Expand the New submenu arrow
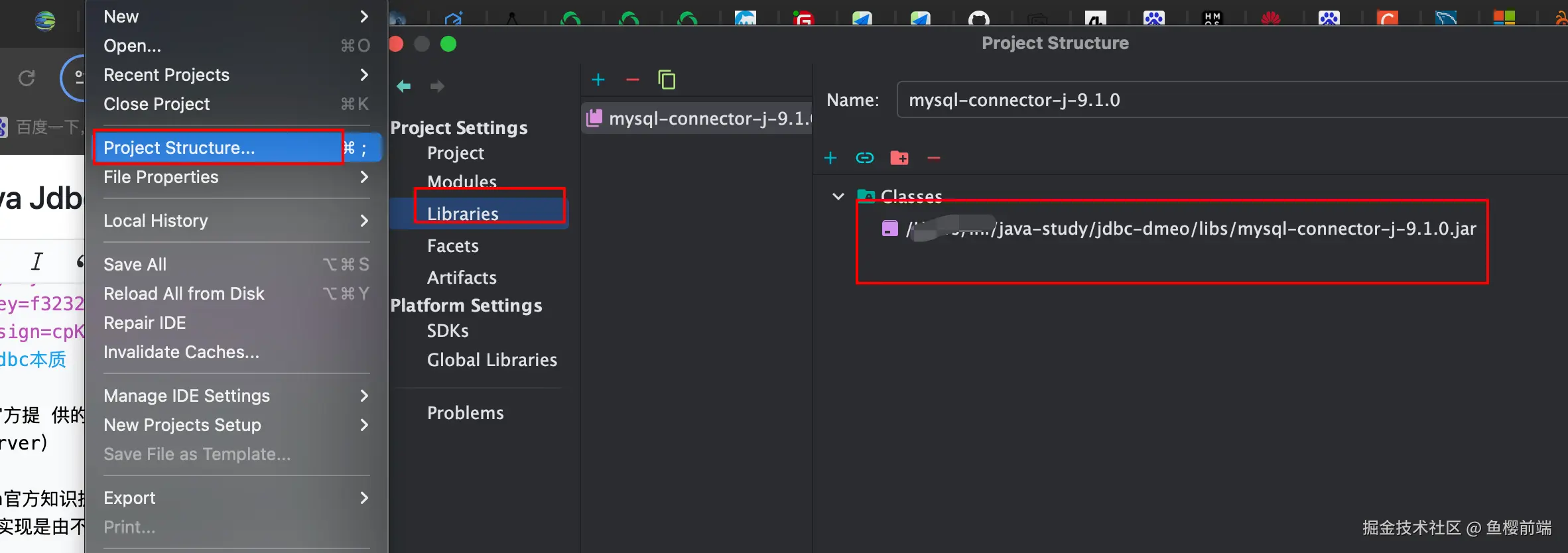The height and width of the screenshot is (553, 1568). tap(364, 17)
